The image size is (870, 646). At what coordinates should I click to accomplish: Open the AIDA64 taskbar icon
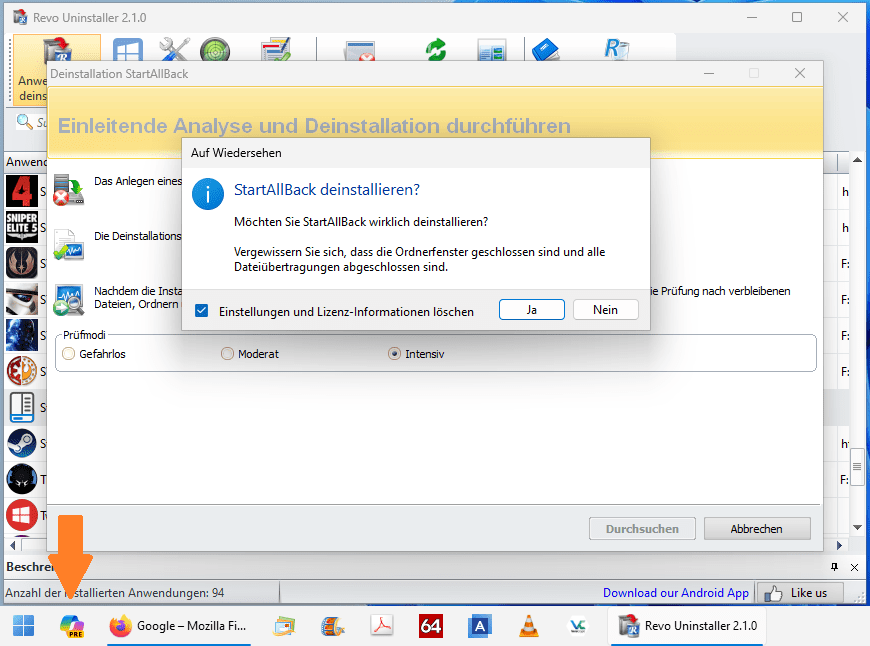pos(431,625)
